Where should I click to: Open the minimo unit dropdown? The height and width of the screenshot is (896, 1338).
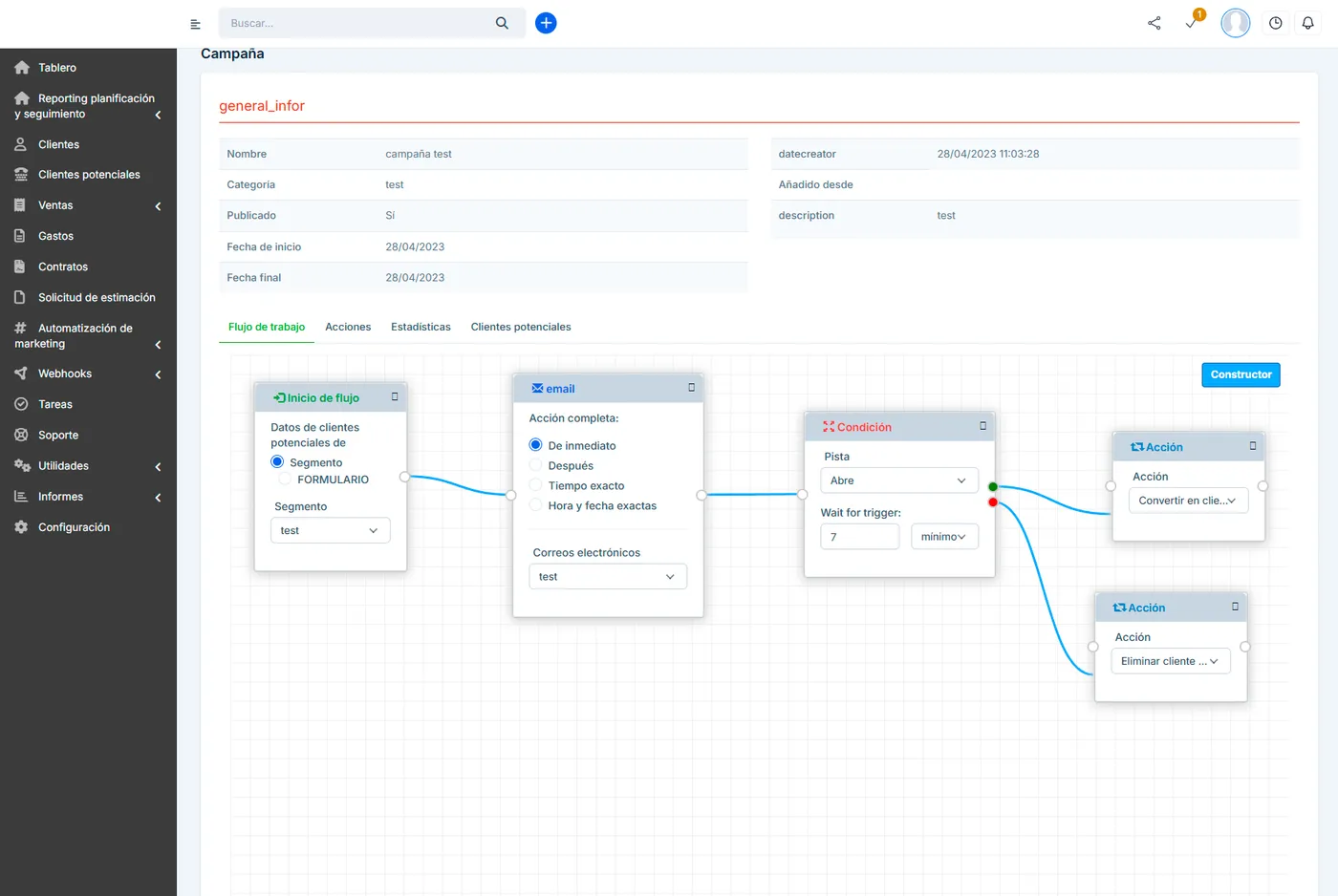point(944,537)
